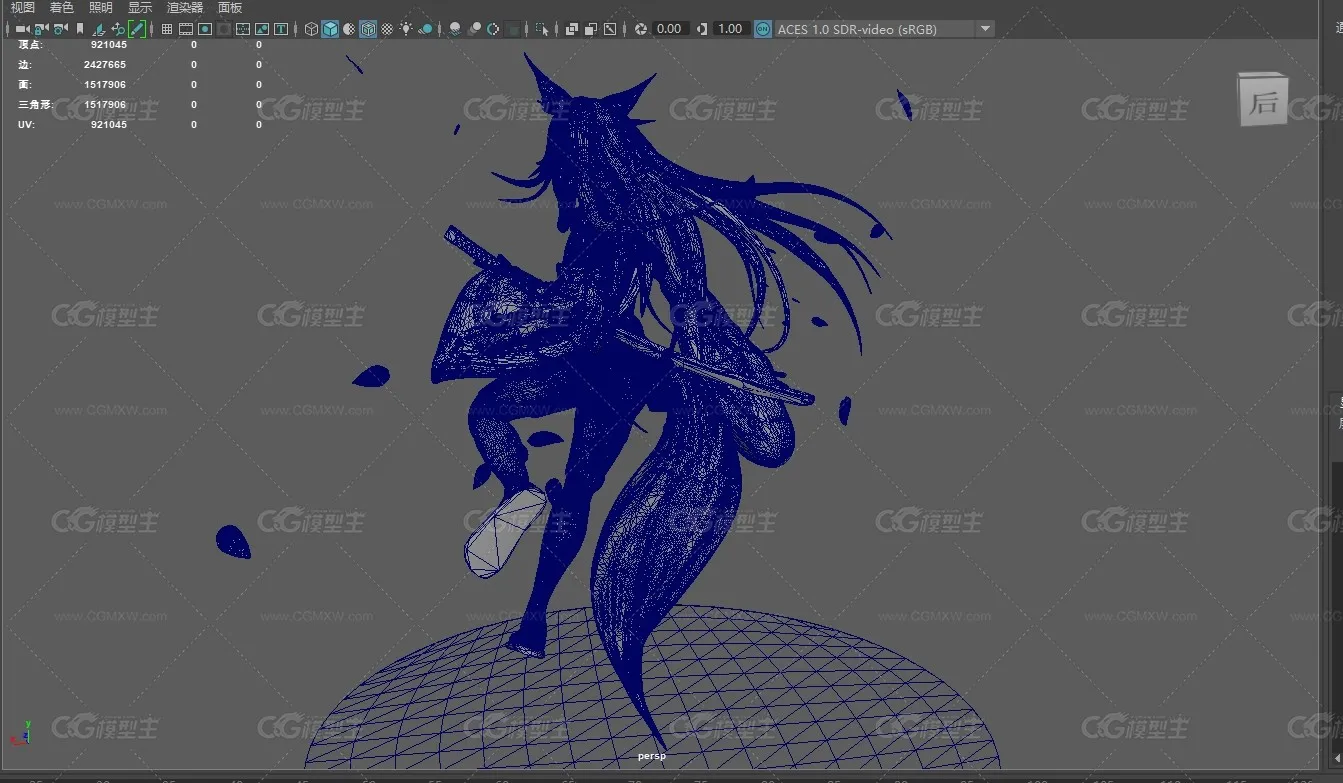This screenshot has width=1343, height=783.
Task: Click the Gamma half-circle icon
Action: [x=702, y=29]
